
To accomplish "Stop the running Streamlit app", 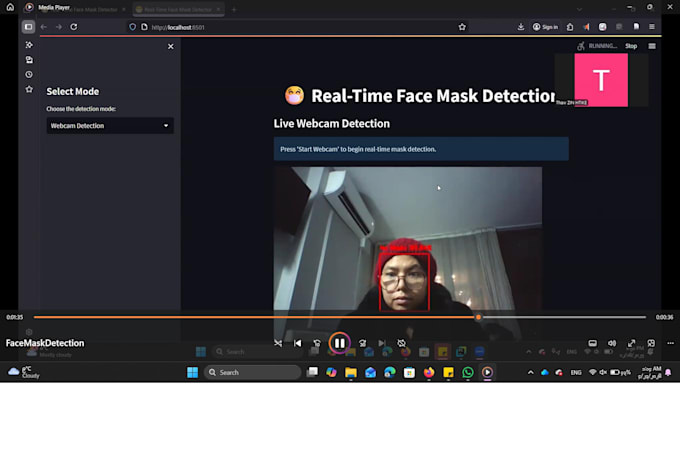I will [631, 46].
